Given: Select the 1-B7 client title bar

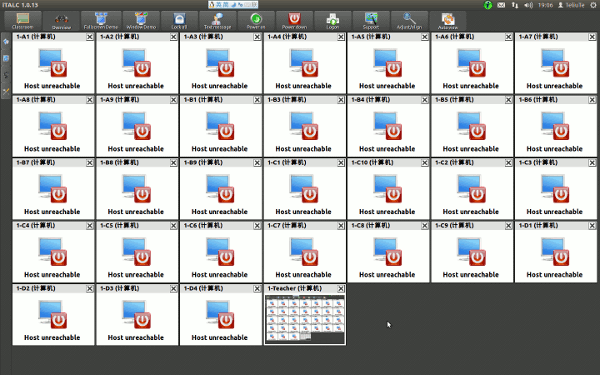Looking at the screenshot, I should click(53, 163).
